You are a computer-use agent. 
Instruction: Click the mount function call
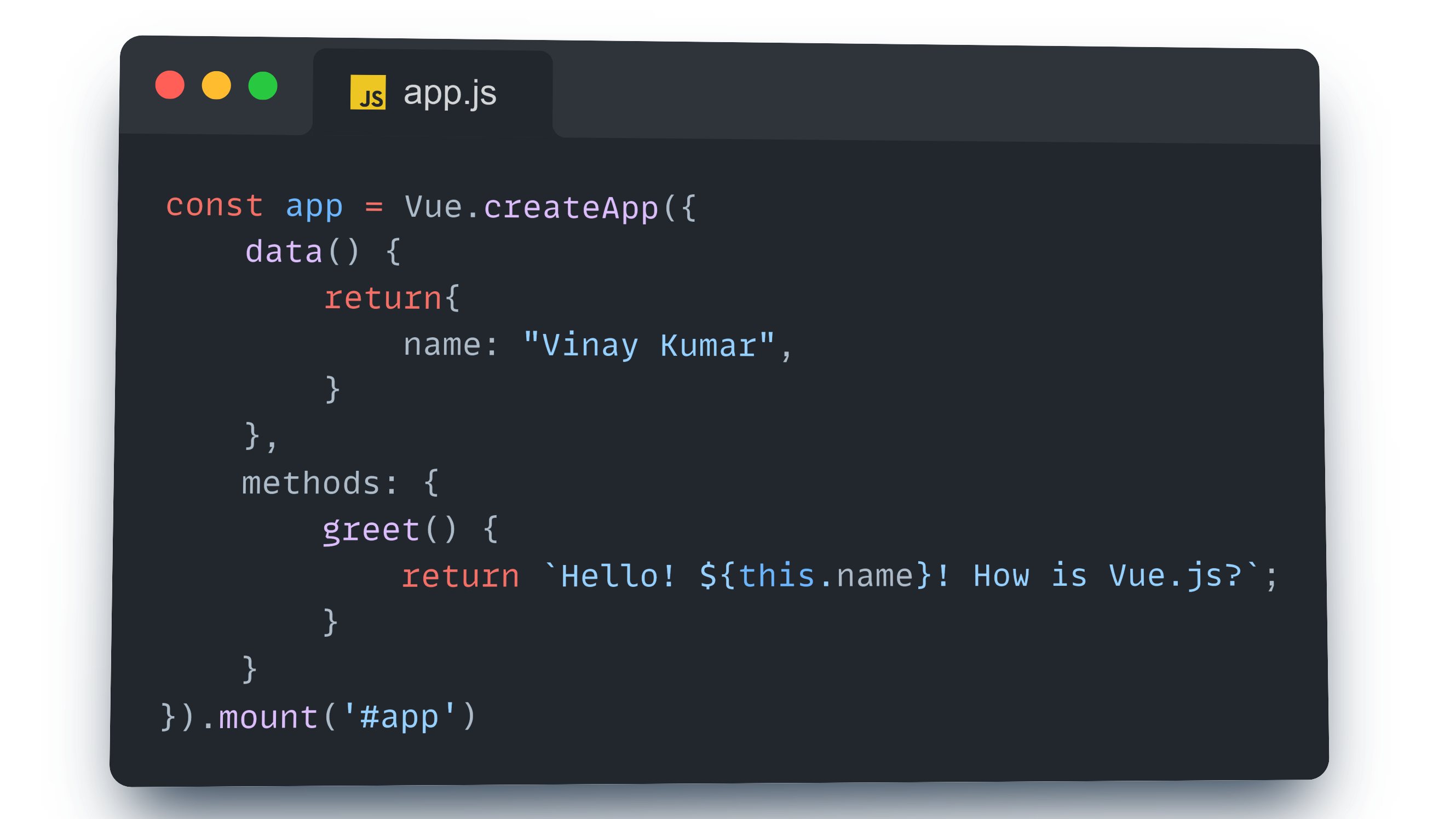tap(268, 717)
